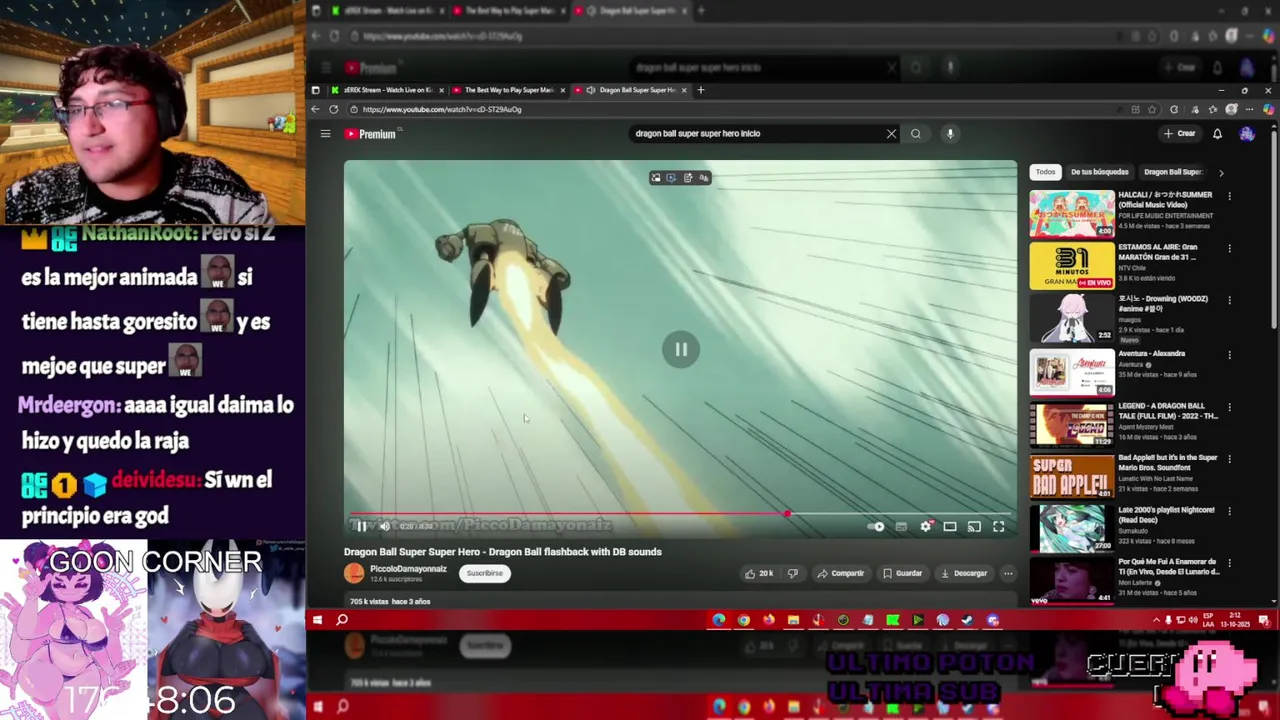
Task: Clear the YouTube search query
Action: pos(891,134)
